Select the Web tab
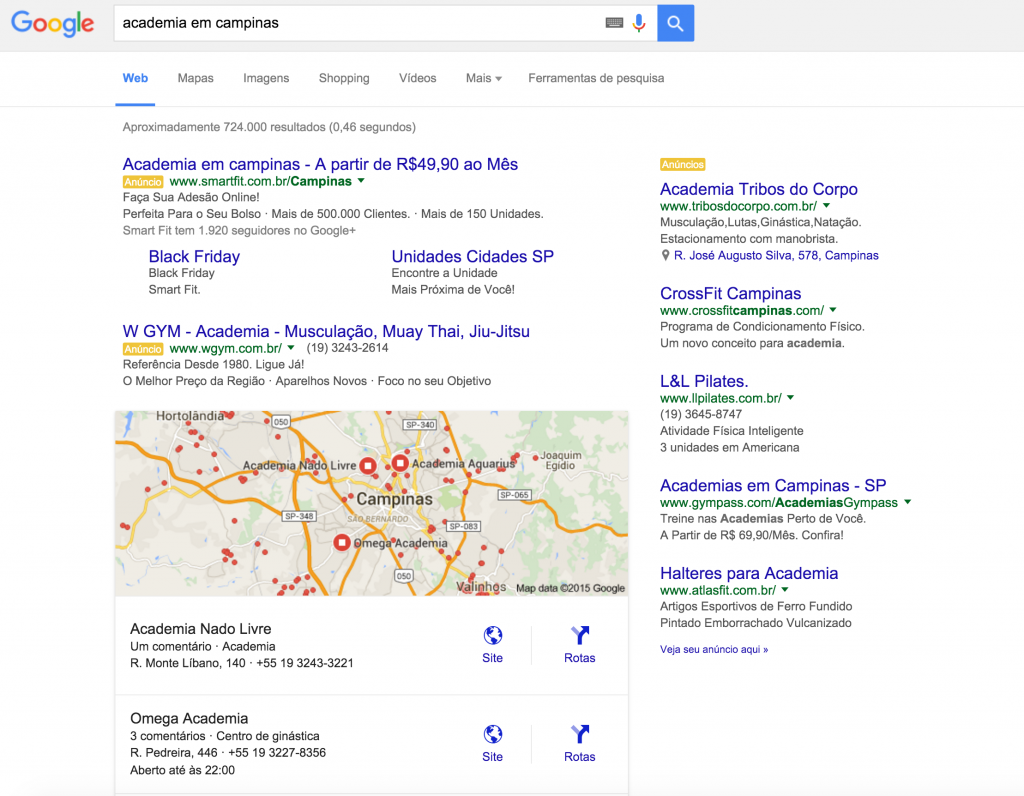The image size is (1024, 796). [x=135, y=78]
